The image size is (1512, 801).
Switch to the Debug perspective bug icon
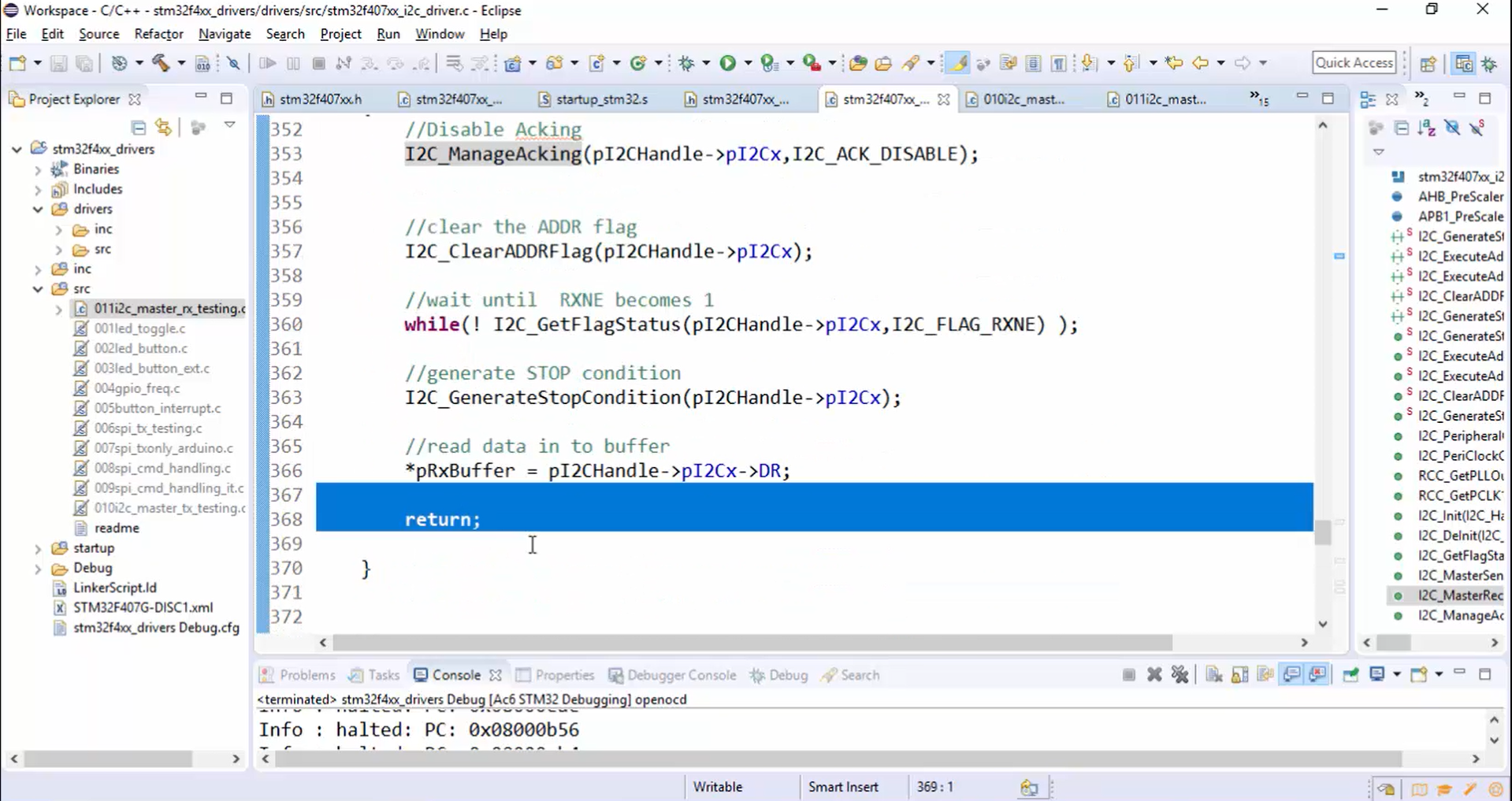coord(1489,63)
